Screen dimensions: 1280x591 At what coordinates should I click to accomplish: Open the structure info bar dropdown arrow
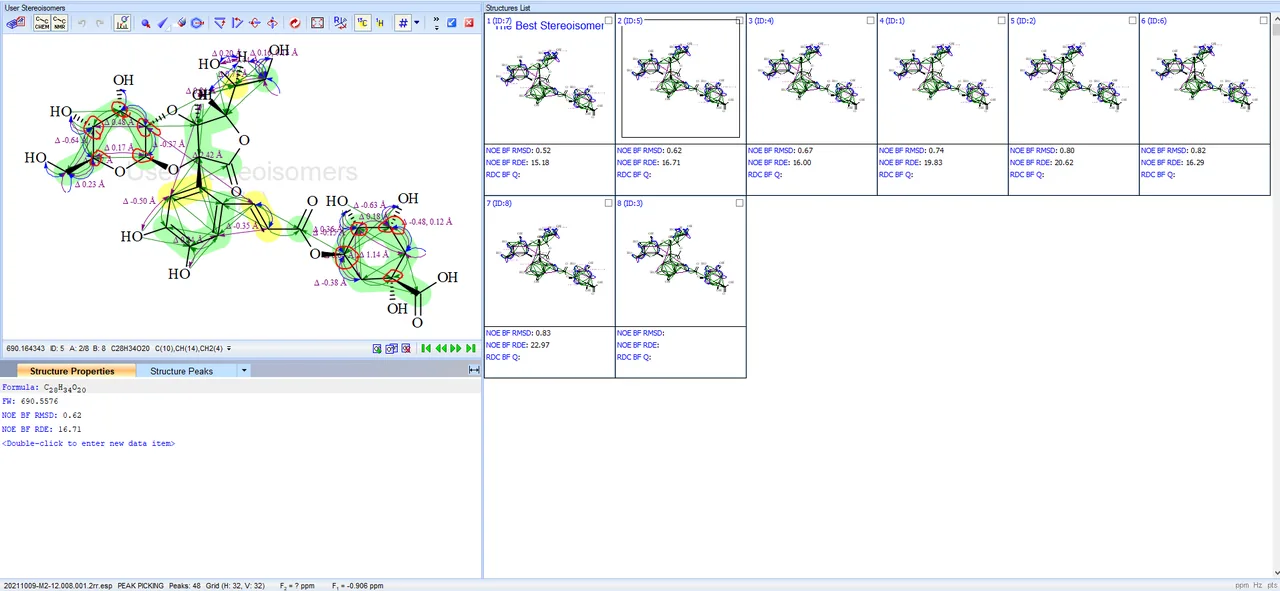tap(229, 349)
